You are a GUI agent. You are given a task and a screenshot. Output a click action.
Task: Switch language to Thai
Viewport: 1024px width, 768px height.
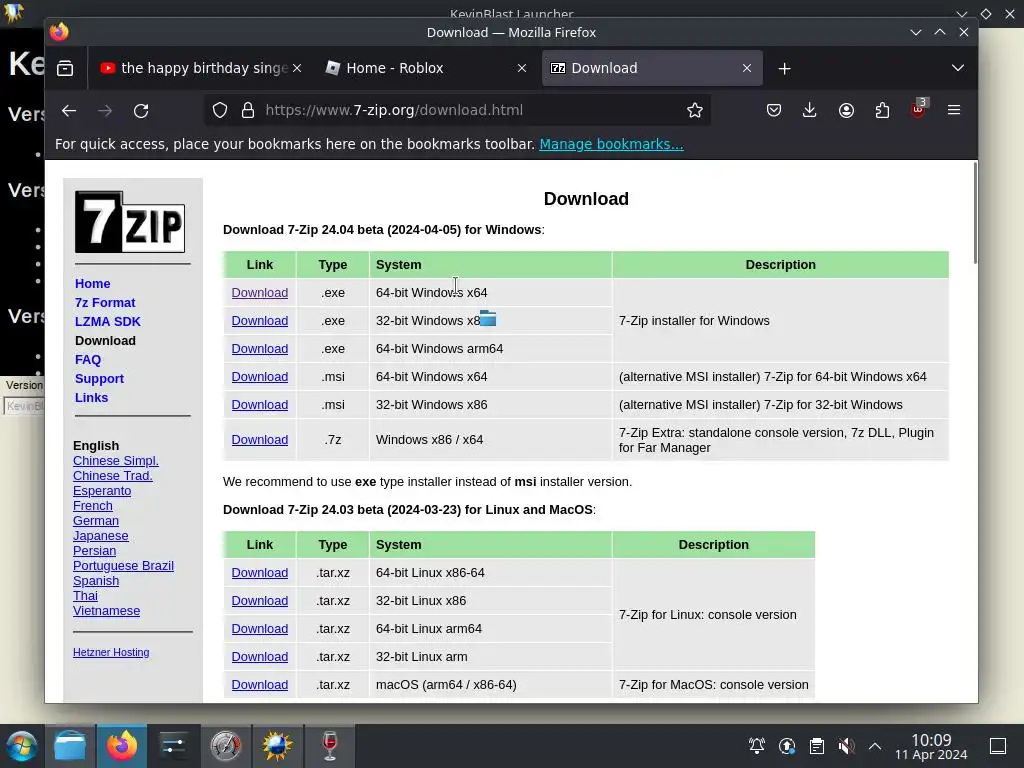(85, 596)
